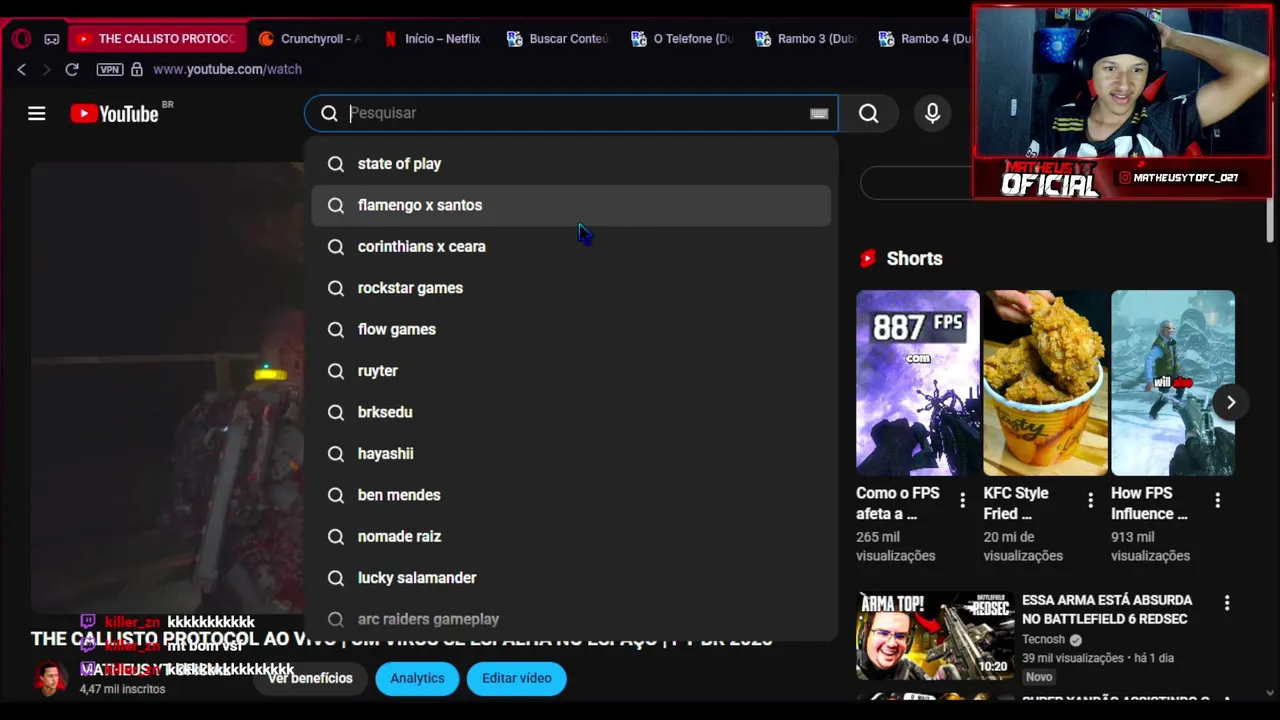This screenshot has width=1280, height=720.
Task: Click the search magnifier button beside the search box
Action: click(868, 113)
